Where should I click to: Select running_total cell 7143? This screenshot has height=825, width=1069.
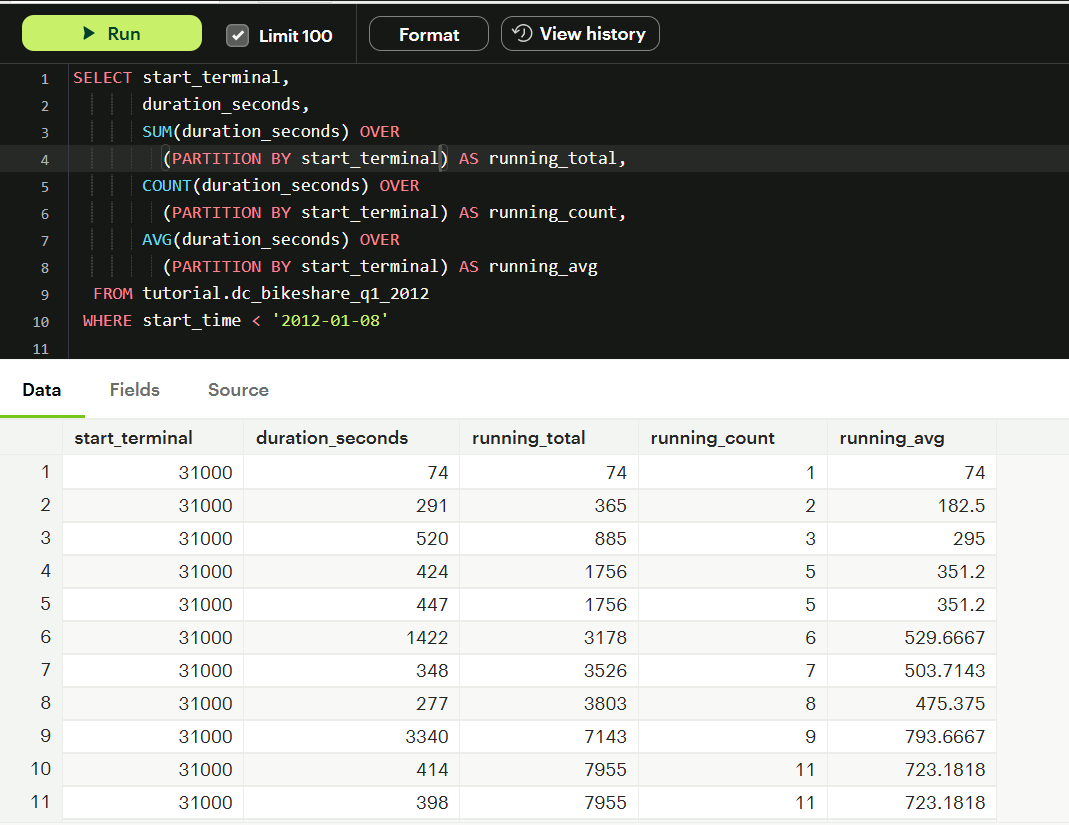[x=549, y=736]
